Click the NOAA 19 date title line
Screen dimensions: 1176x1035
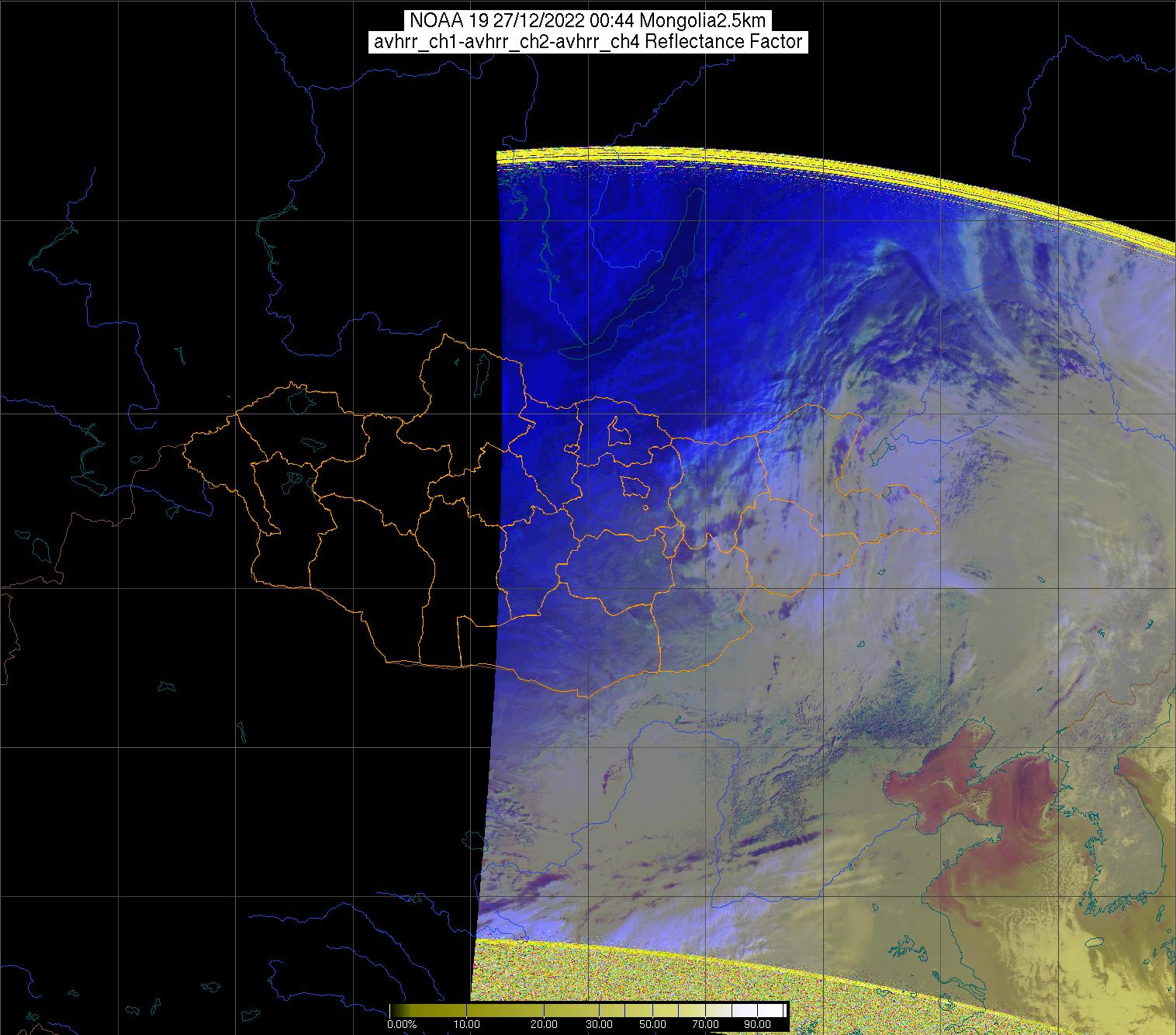point(588,20)
